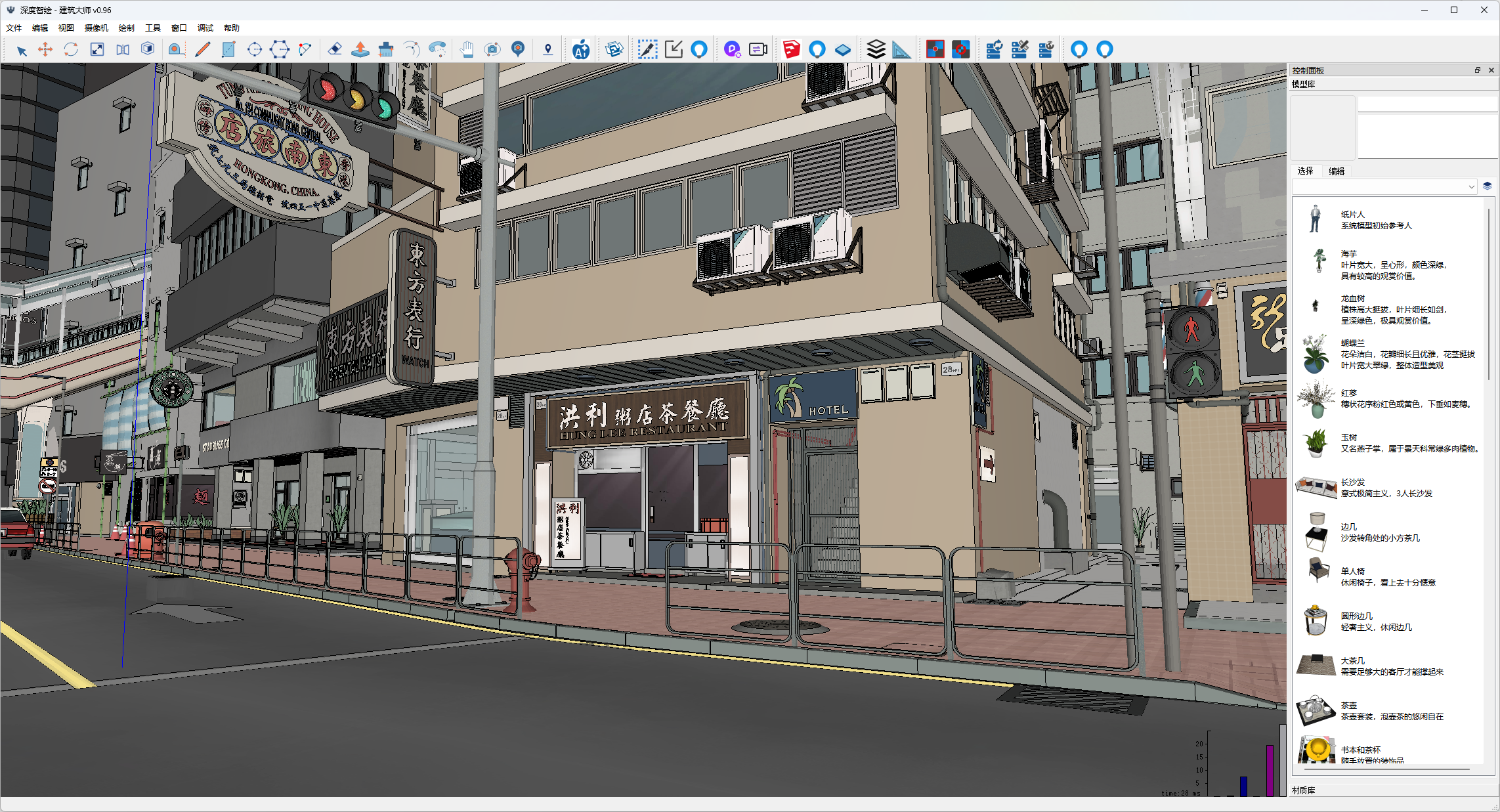Open the AI assistant tool
Screen dimensions: 1500x812
click(x=581, y=50)
